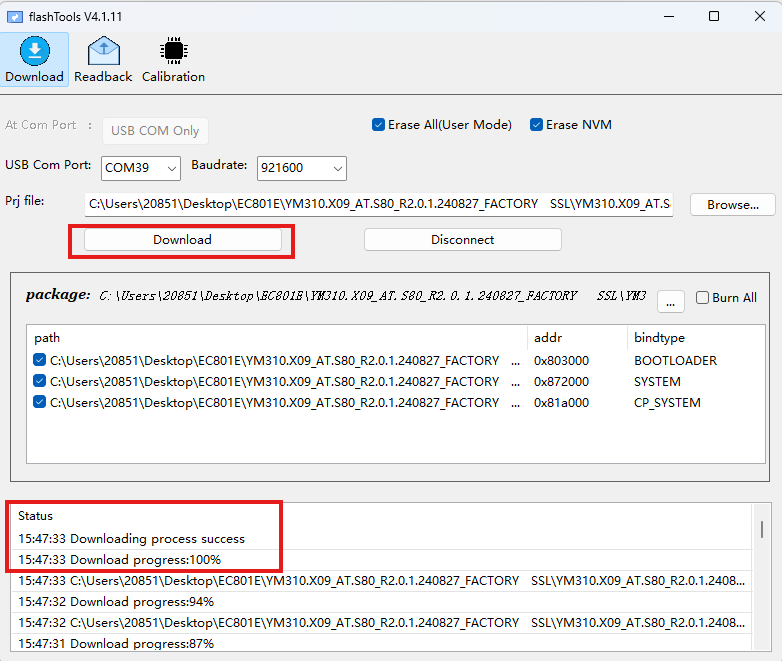Click Browse... next to Prj file

732,204
